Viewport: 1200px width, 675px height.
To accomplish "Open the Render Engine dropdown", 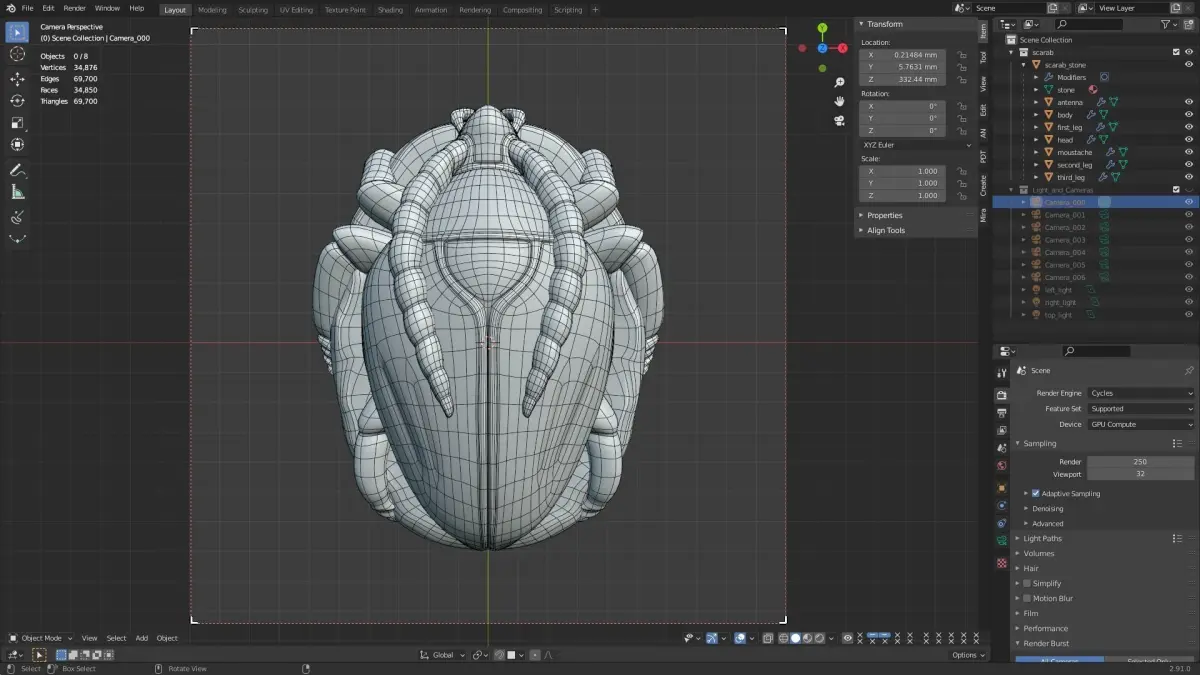I will pyautogui.click(x=1140, y=393).
